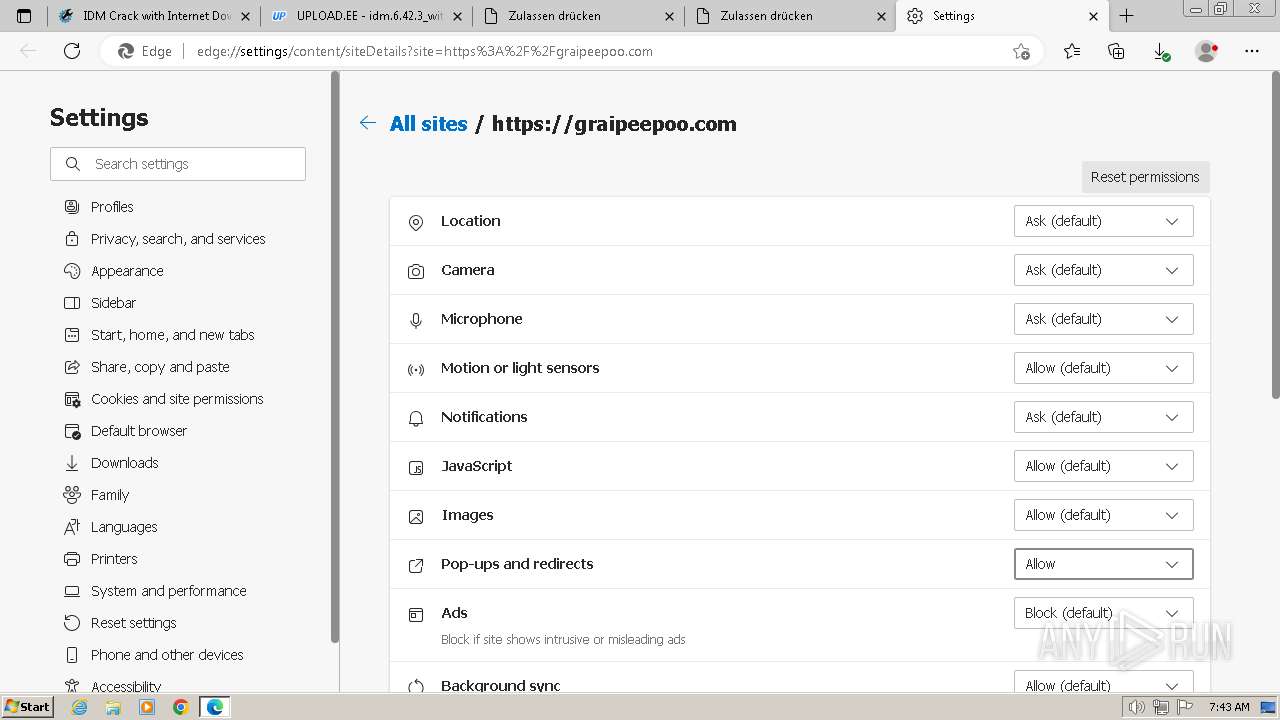
Task: Open Default browser settings section
Action: point(139,431)
